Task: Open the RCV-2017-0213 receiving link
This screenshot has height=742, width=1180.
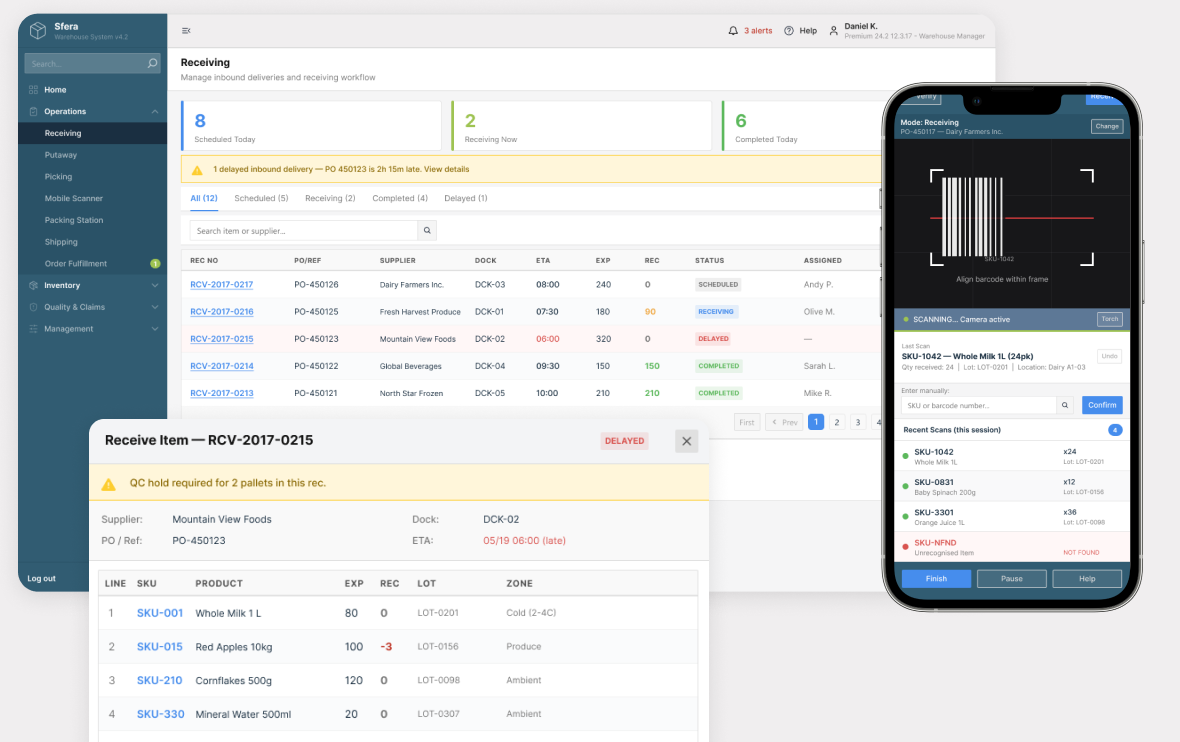Action: coord(221,393)
